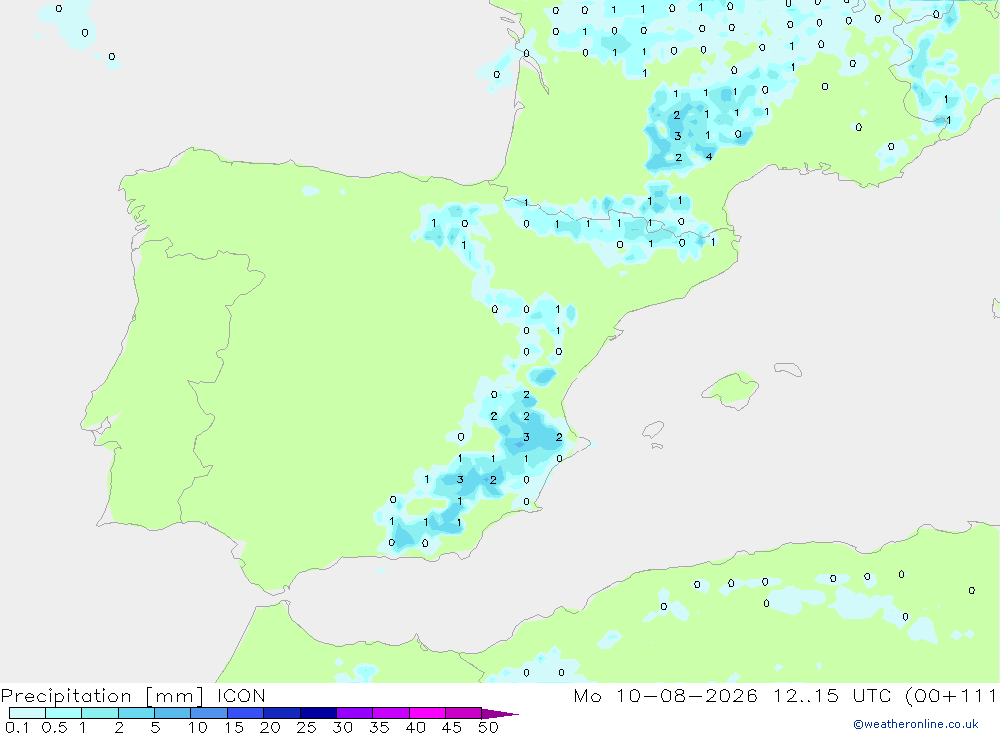
Task: Click the "UTC" label
Action: [x=872, y=695]
